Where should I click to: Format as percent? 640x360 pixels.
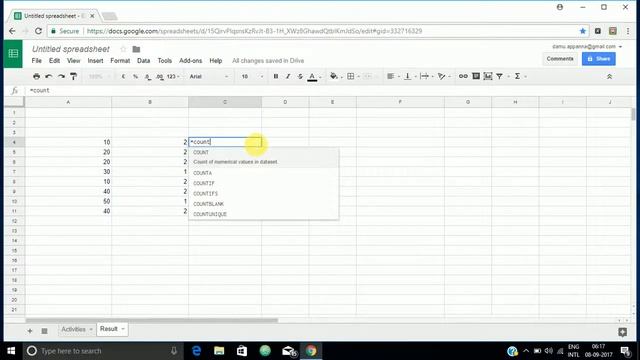(x=135, y=76)
